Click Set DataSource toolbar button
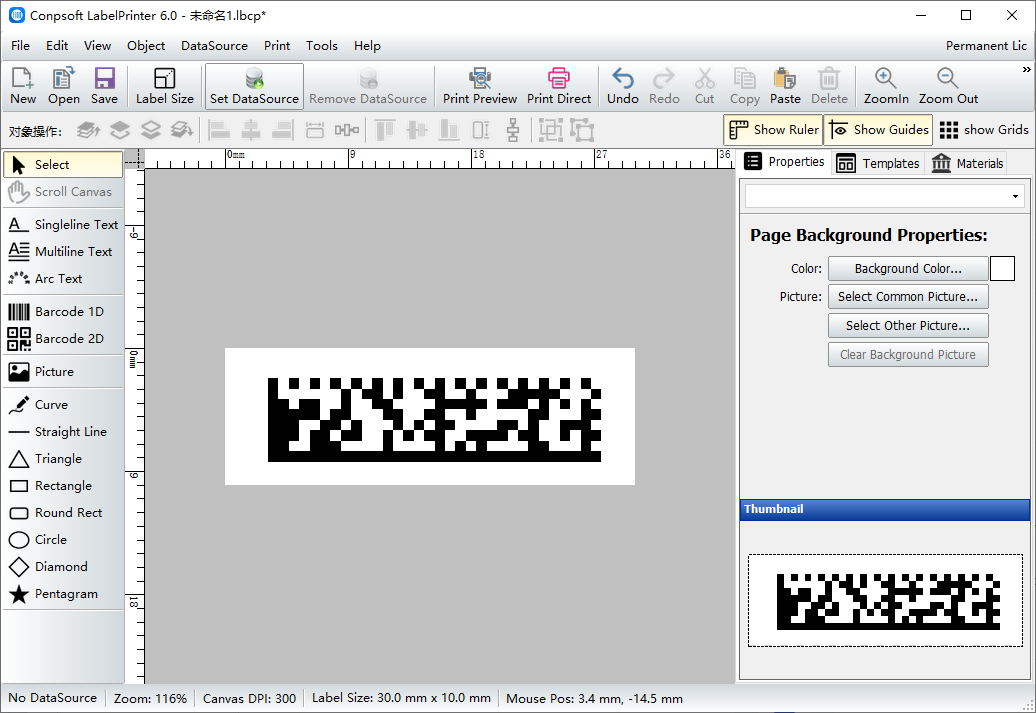Viewport: 1036px width, 713px height. [254, 86]
